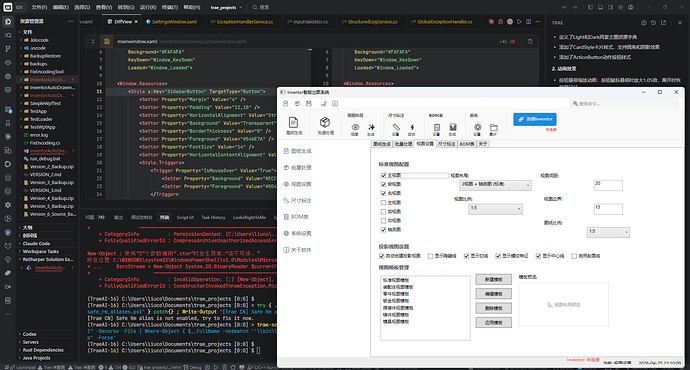Click the collapse icon left of mainwindow.xaml diff header

click(93, 41)
